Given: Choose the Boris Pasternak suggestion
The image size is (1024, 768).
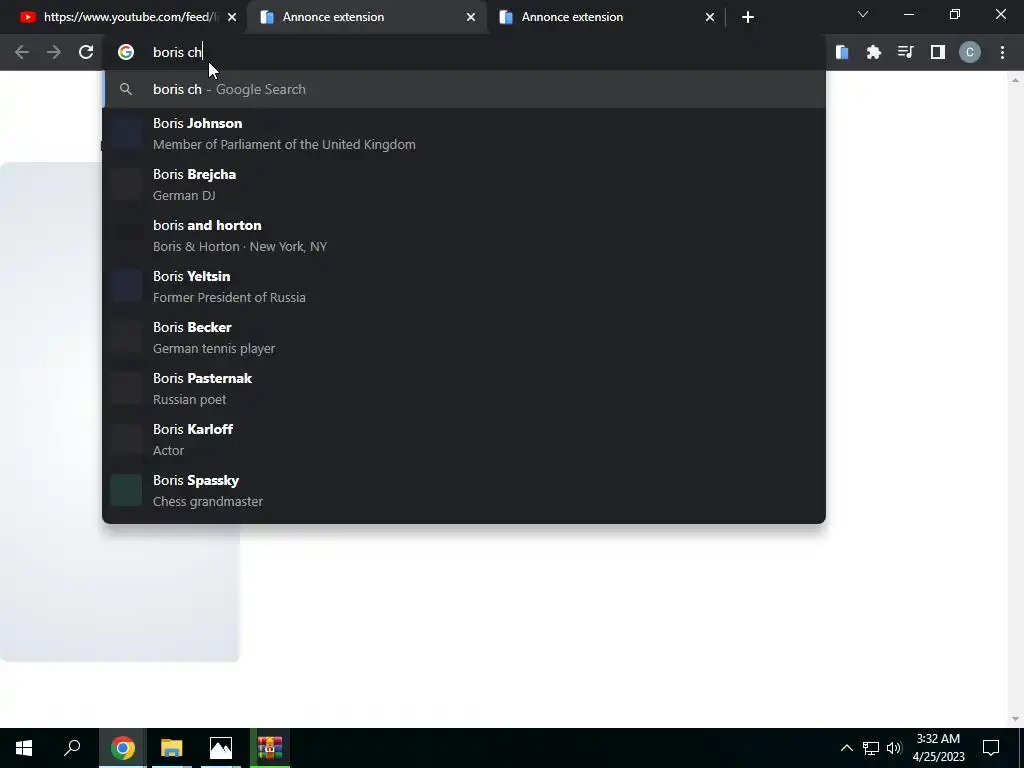Looking at the screenshot, I should (464, 389).
